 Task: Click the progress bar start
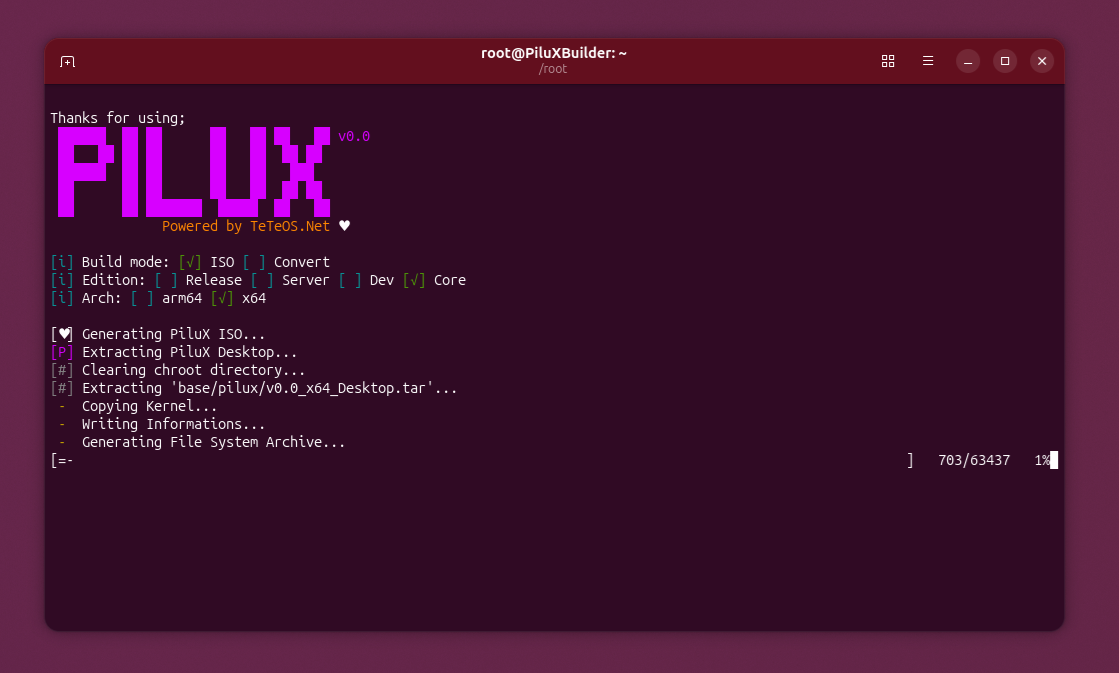point(62,461)
